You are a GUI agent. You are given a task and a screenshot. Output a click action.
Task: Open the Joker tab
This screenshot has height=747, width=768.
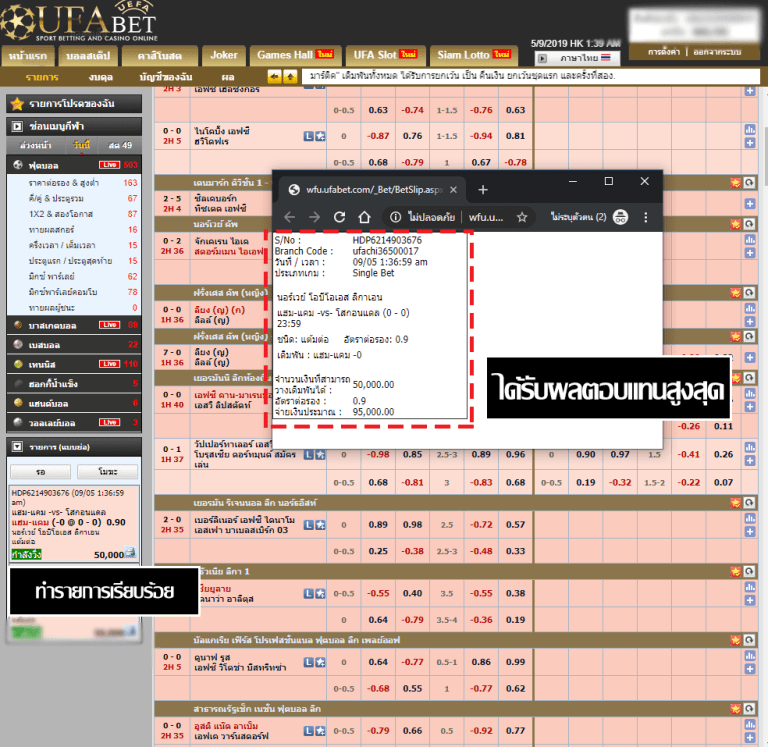[224, 55]
